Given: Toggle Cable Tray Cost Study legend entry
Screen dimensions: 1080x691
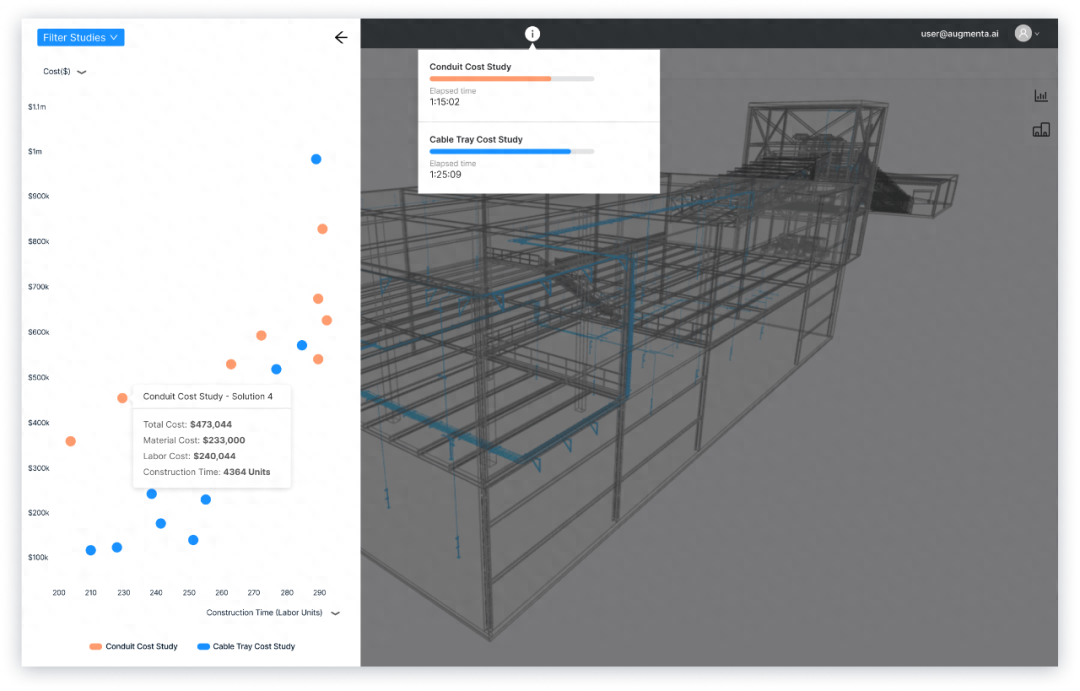Looking at the screenshot, I should tap(247, 646).
